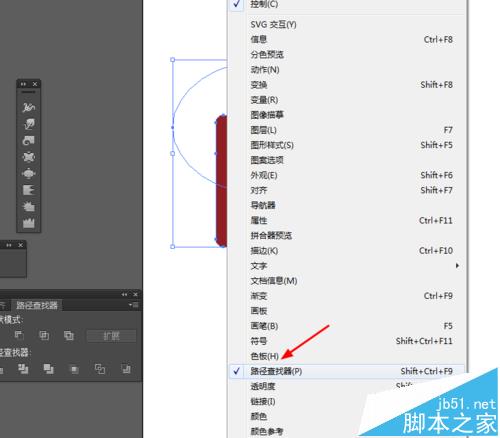Choose 透明度 menu item

pyautogui.click(x=347, y=386)
